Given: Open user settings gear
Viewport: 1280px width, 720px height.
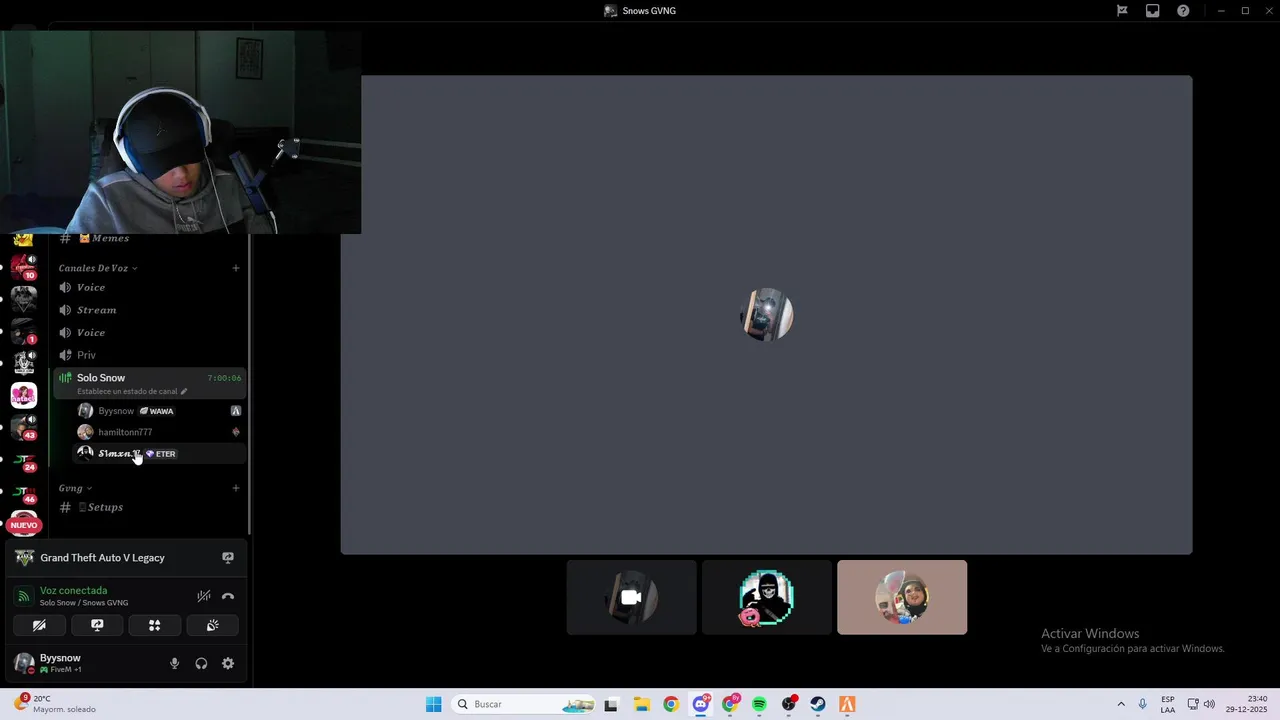Looking at the screenshot, I should [x=228, y=663].
